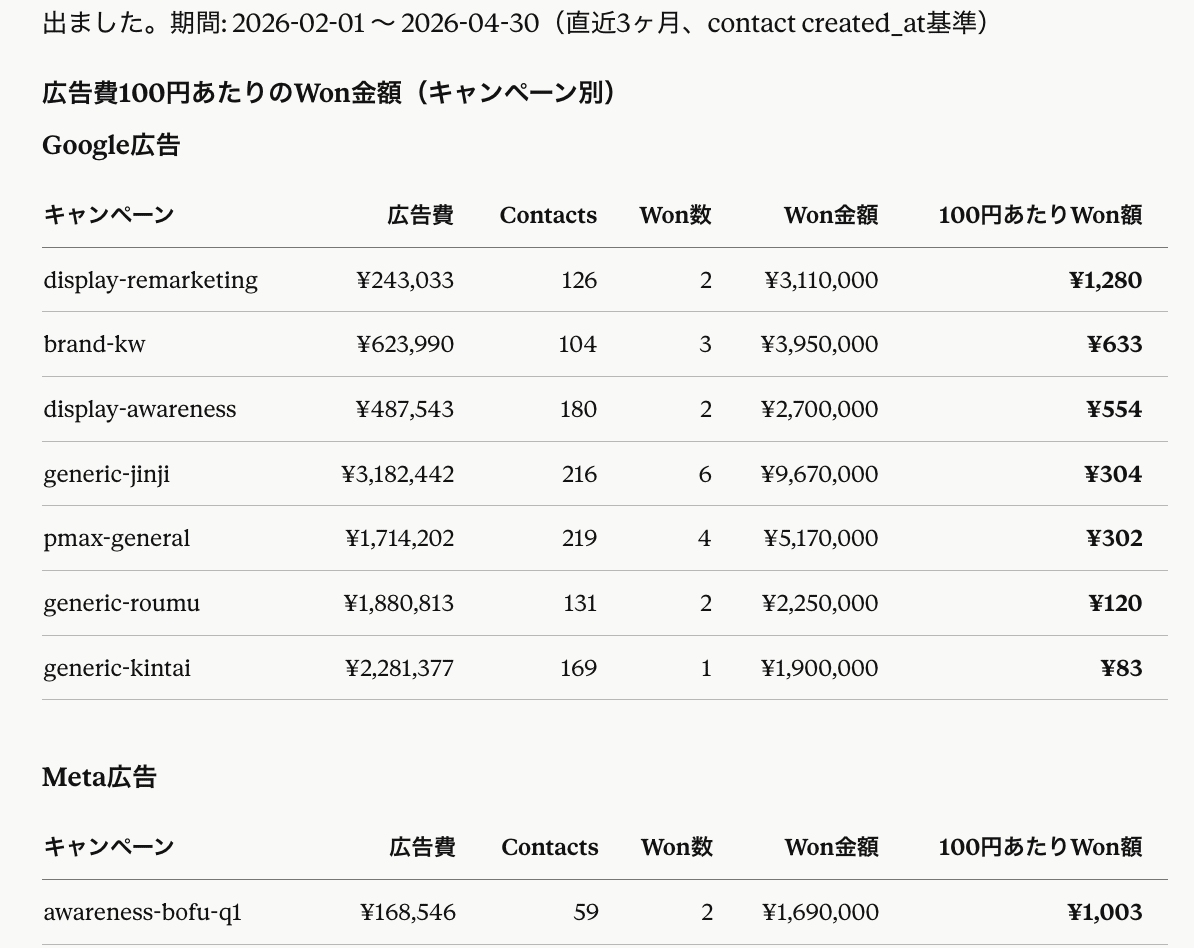Click the bold value ¥1,280
The image size is (1194, 948).
tap(1106, 280)
